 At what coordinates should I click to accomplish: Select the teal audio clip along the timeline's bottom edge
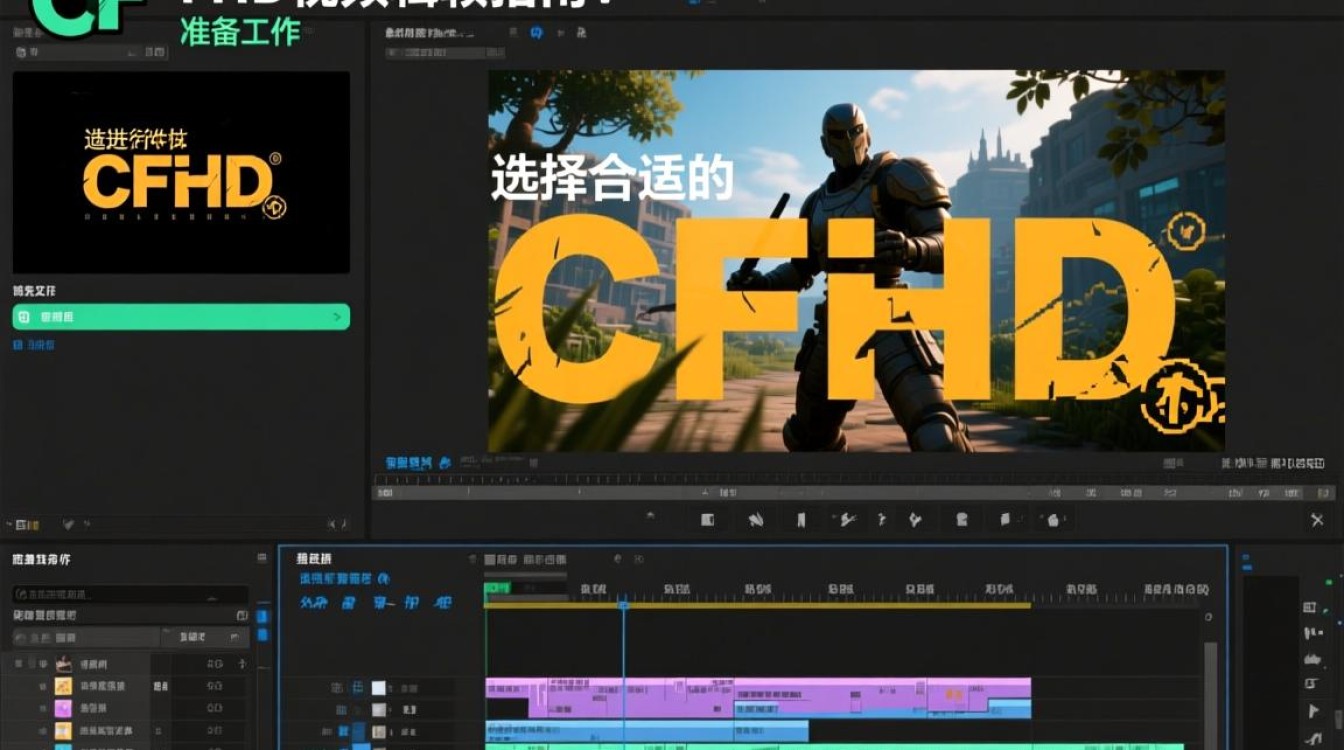(840, 747)
